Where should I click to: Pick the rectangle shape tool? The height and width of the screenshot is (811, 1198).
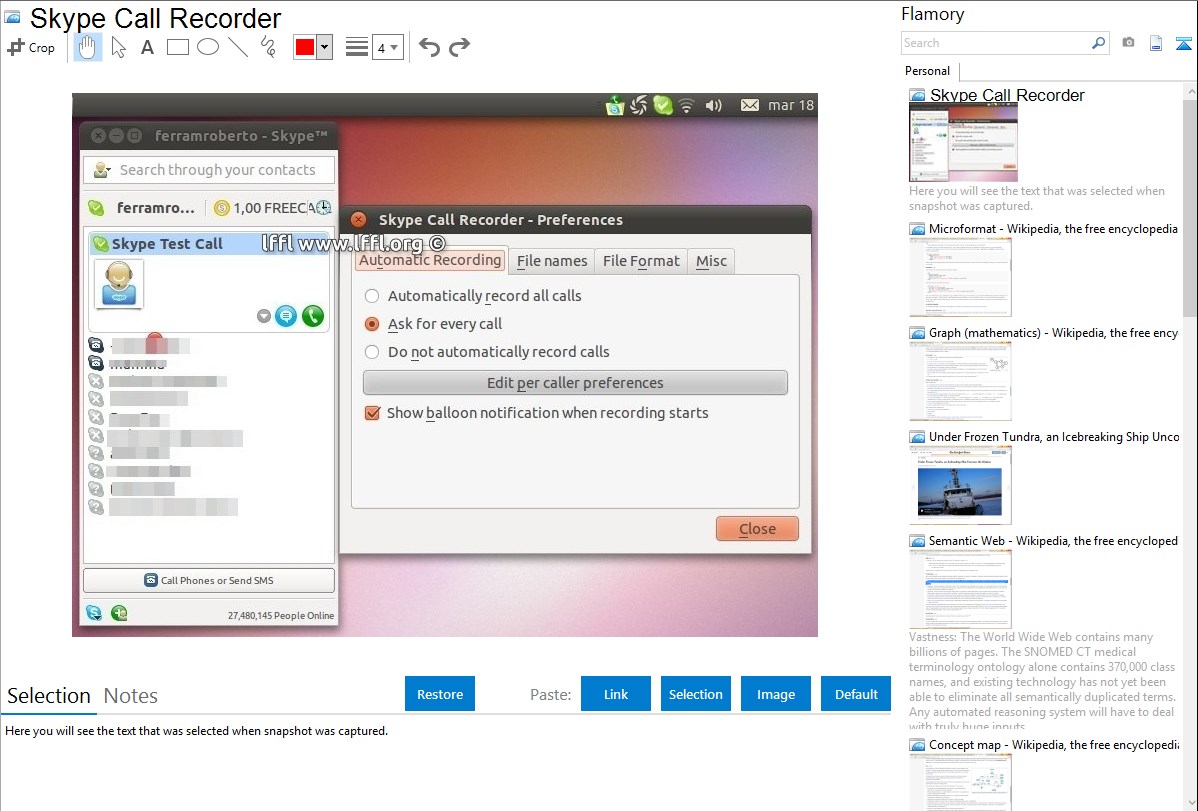(x=177, y=47)
